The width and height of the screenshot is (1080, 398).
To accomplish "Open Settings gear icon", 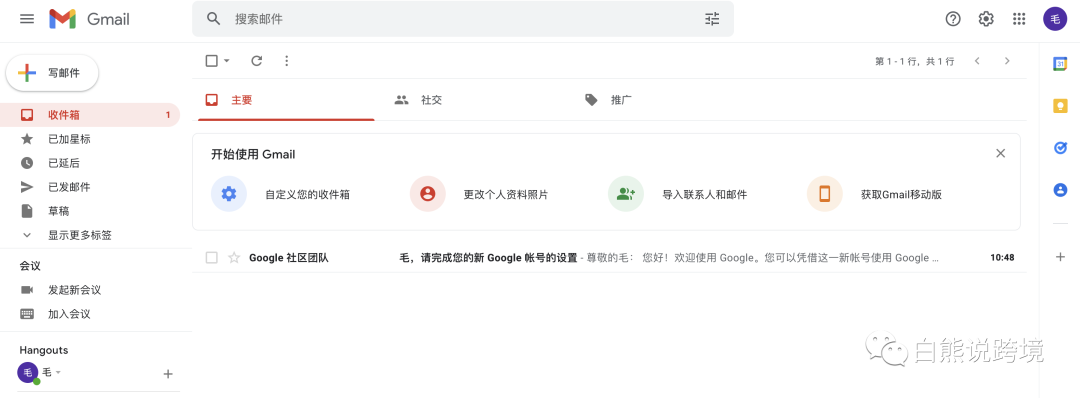I will click(986, 19).
